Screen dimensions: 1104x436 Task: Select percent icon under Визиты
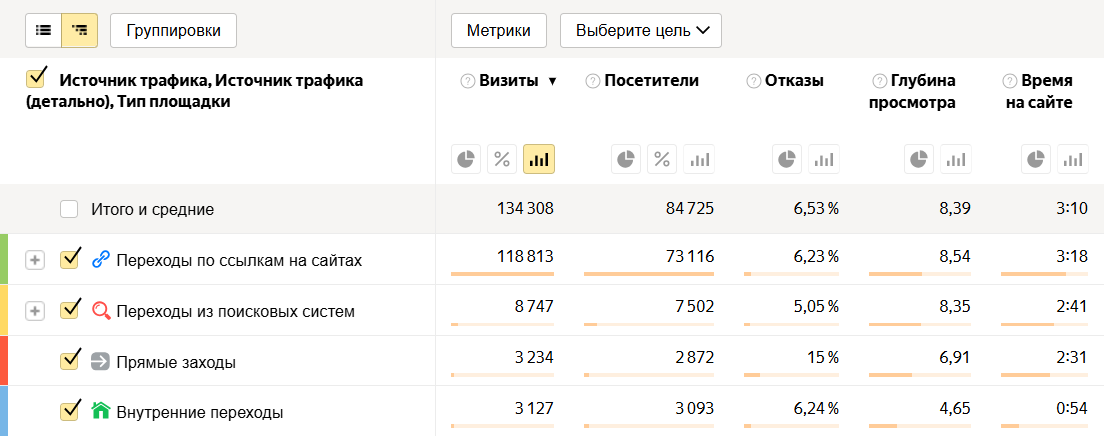pos(502,159)
